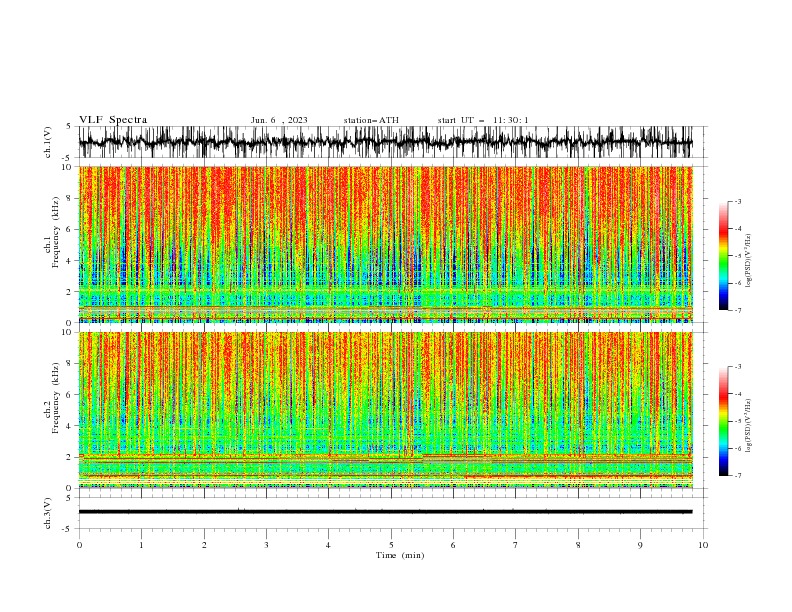Image resolution: width=792 pixels, height=612 pixels.
Task: Click the "ch.3(V)" axis label
Action: pyautogui.click(x=48, y=513)
